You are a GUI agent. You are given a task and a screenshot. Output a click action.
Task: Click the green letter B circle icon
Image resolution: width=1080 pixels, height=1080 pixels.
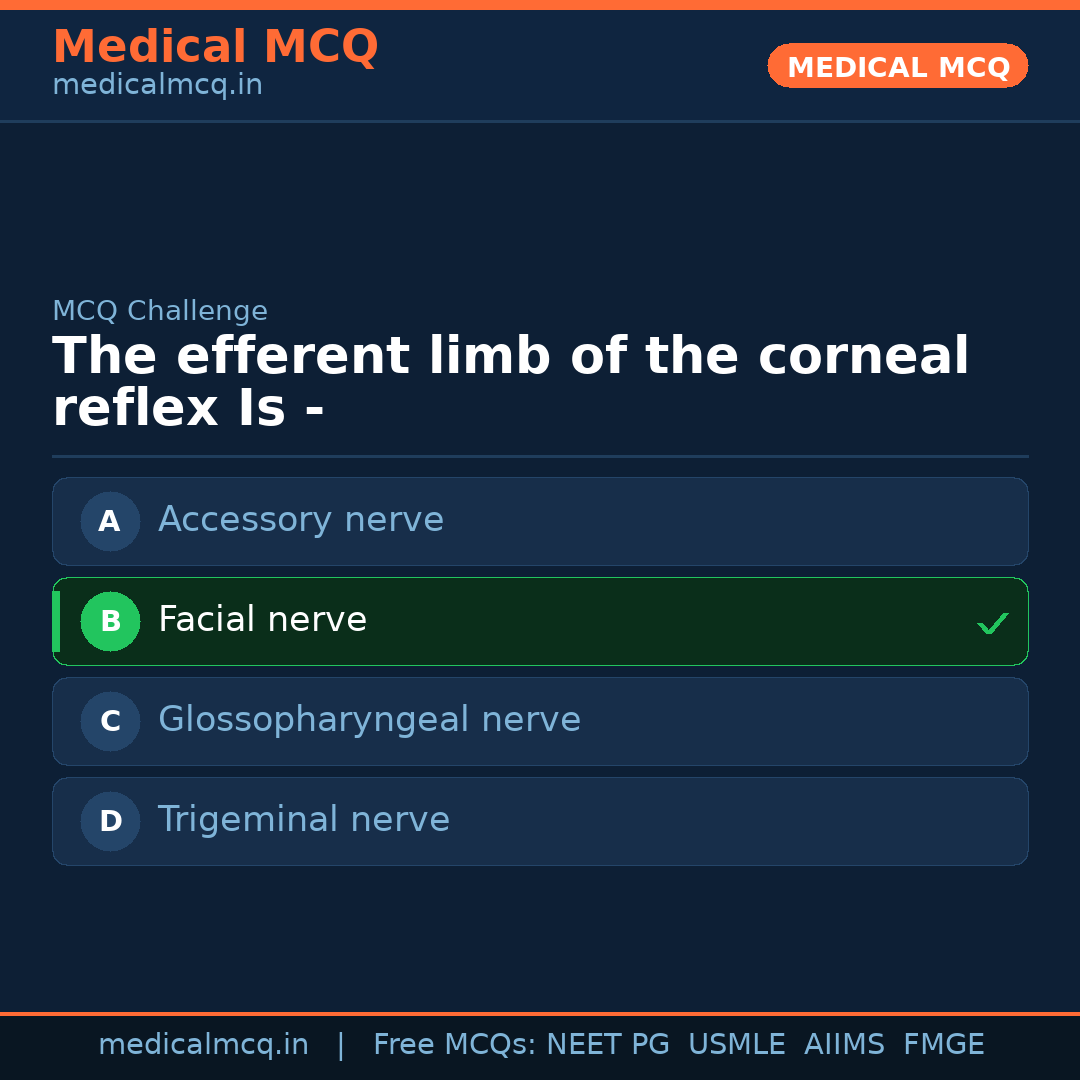(110, 621)
